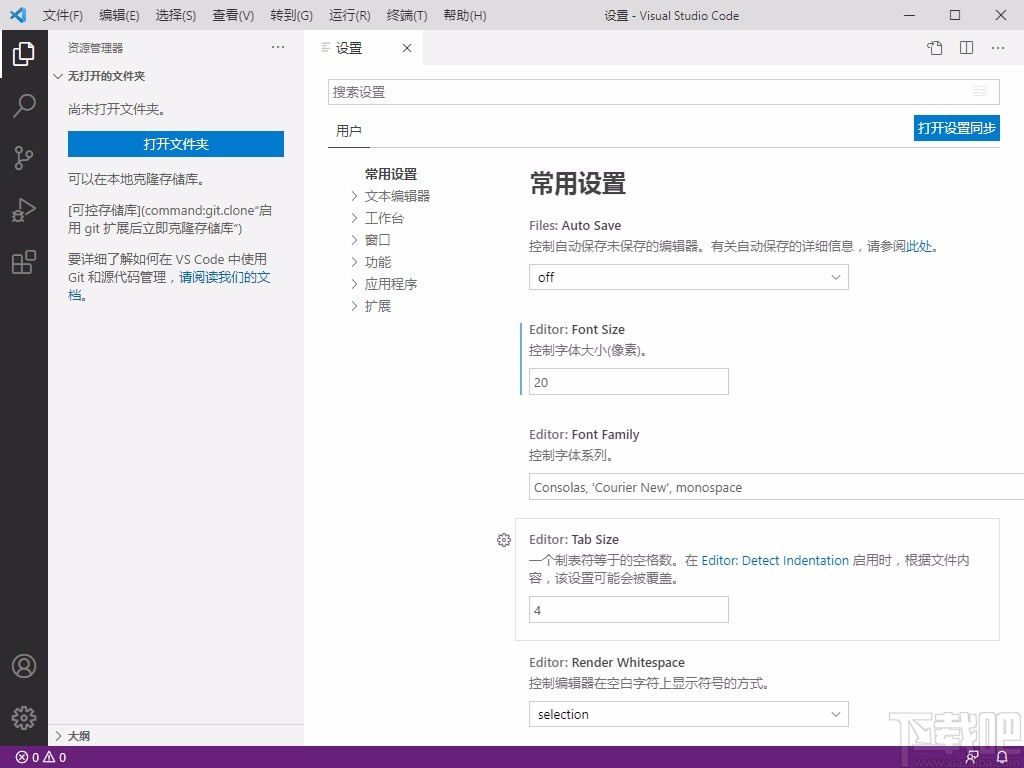Image resolution: width=1024 pixels, height=768 pixels.
Task: Open the Render Whitespace dropdown
Action: (x=688, y=714)
